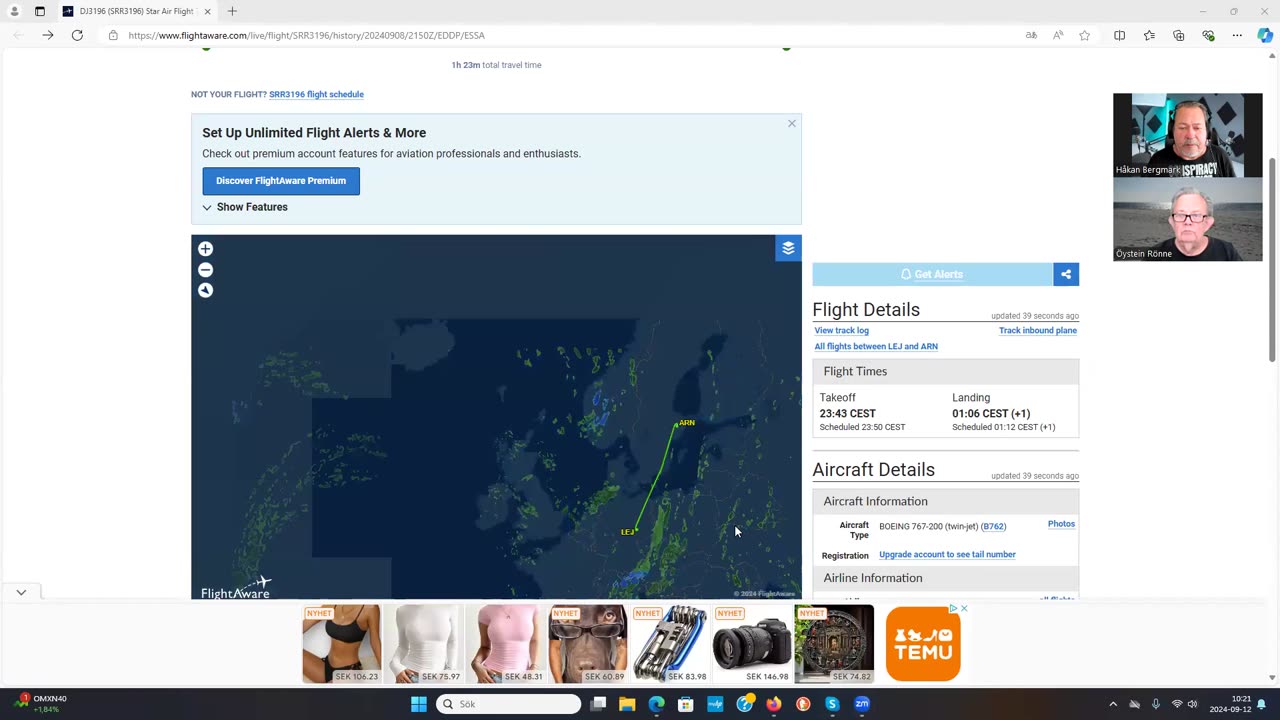Click the page vertical scrollbar thumb
Image resolution: width=1280 pixels, height=720 pixels.
pos(1272,260)
